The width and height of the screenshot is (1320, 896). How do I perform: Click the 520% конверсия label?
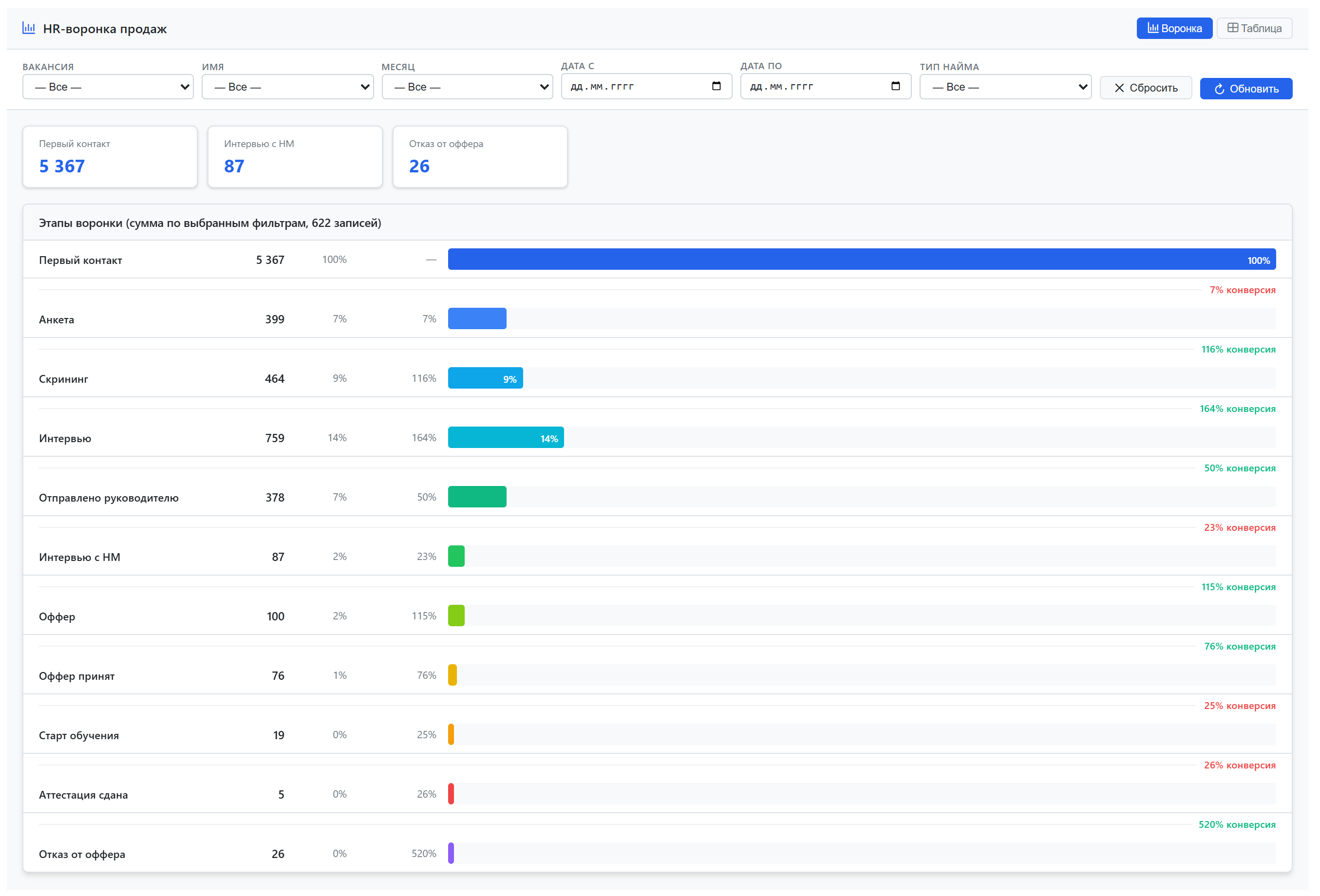pyautogui.click(x=1237, y=824)
